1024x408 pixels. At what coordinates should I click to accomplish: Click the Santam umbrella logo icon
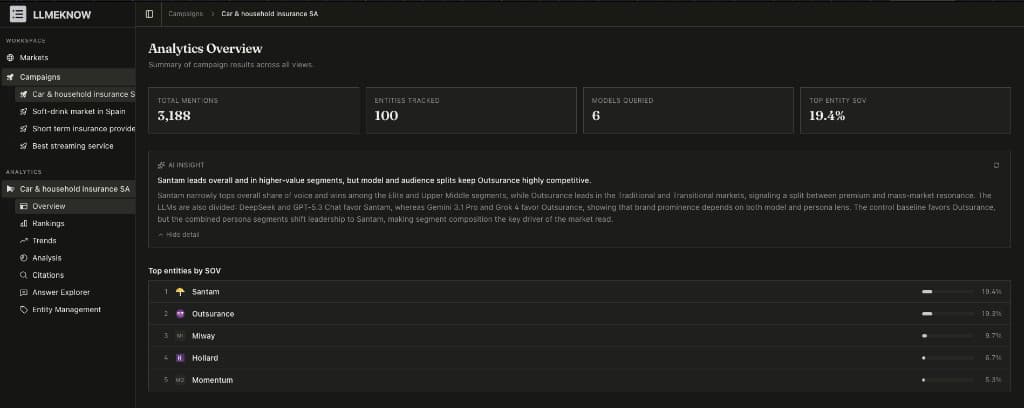pos(180,292)
